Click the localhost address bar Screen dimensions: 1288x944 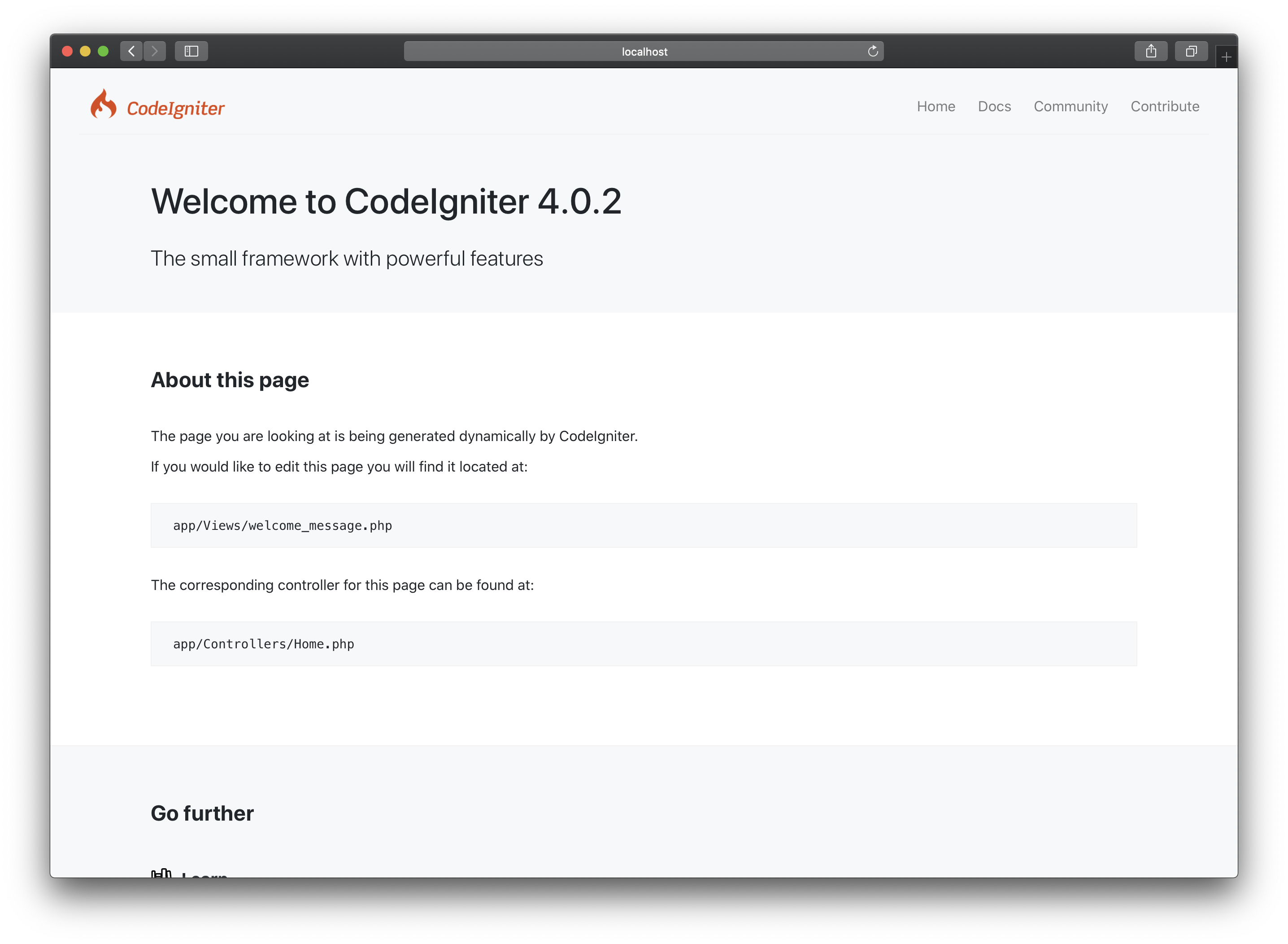[644, 52]
